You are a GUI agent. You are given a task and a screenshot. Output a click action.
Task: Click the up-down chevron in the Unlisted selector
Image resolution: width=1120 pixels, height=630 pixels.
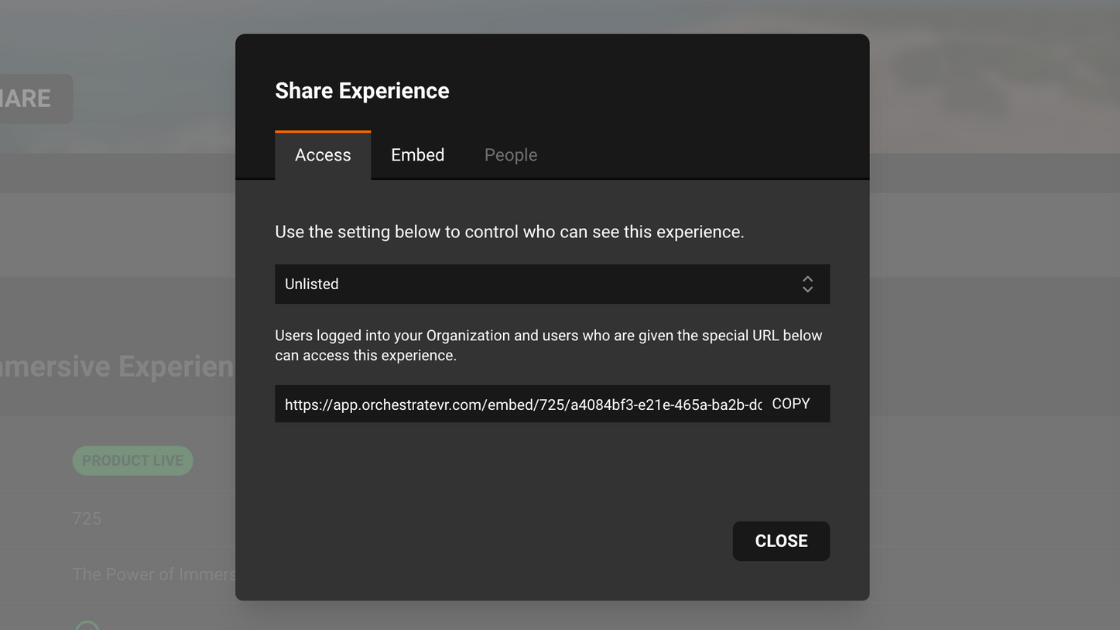pyautogui.click(x=807, y=284)
